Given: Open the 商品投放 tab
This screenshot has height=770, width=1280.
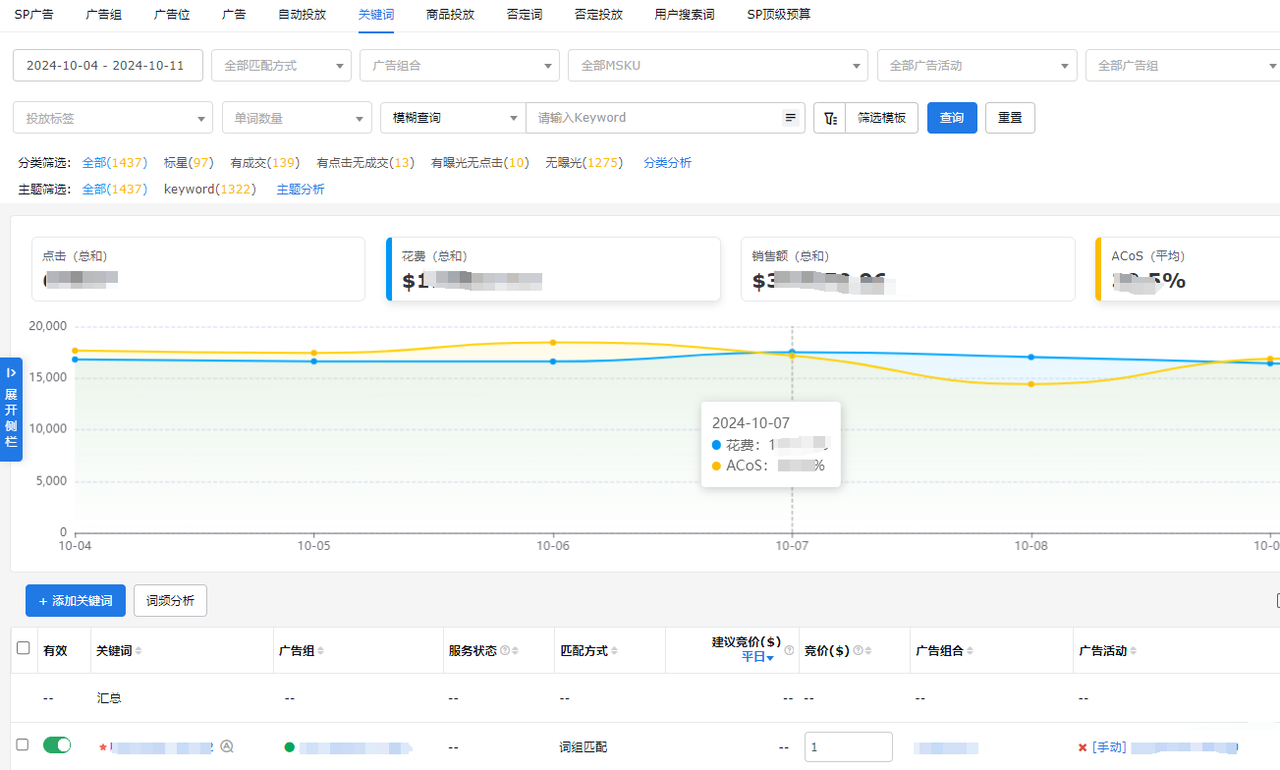Looking at the screenshot, I should 450,15.
